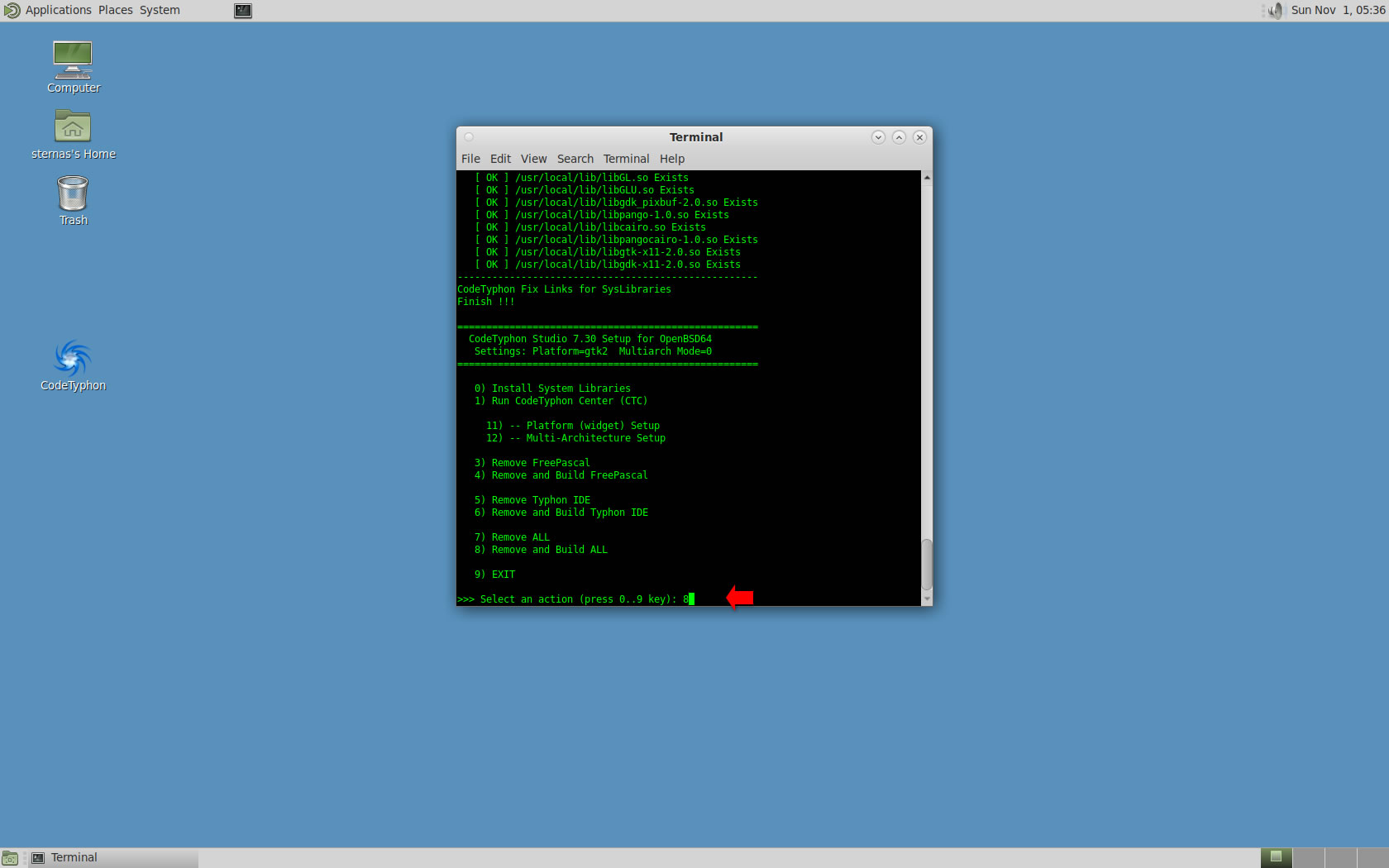This screenshot has width=1389, height=868.
Task: Minimize the Terminal window
Action: 878,137
